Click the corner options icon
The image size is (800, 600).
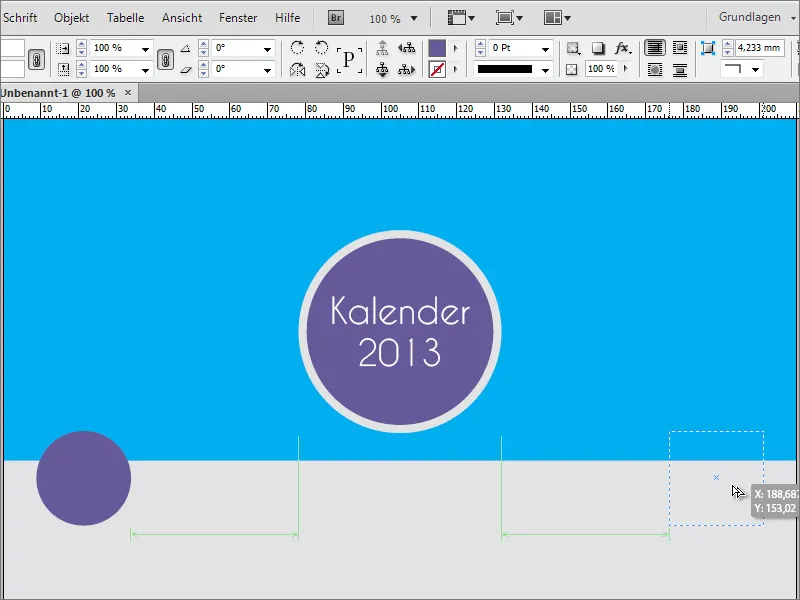coord(708,48)
